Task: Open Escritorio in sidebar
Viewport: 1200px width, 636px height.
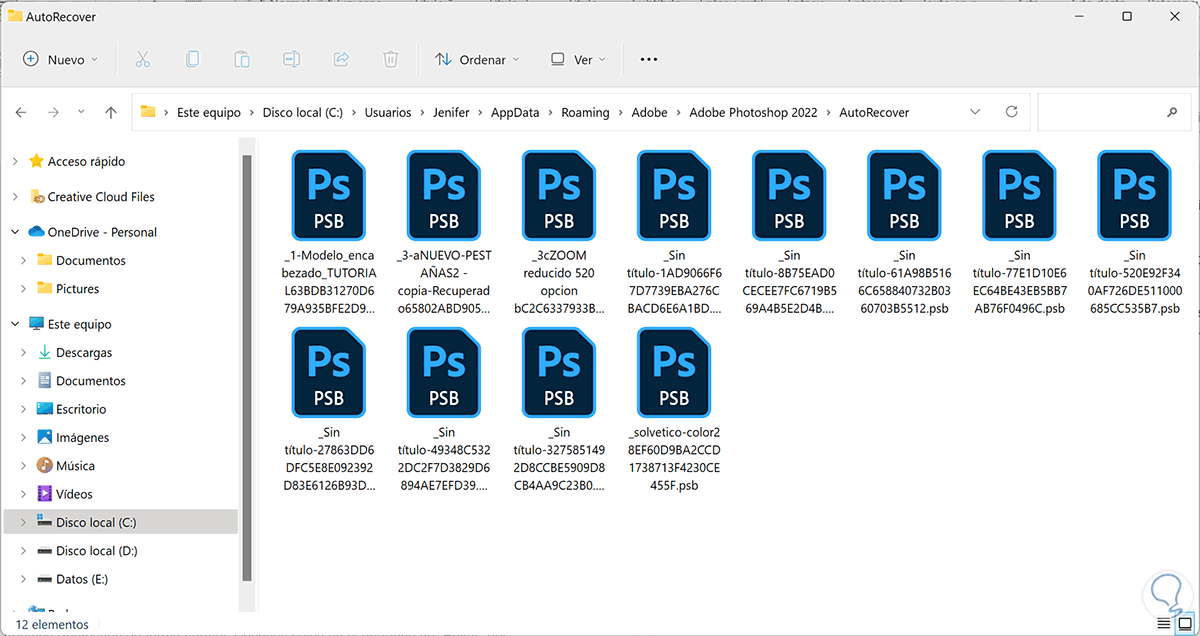Action: click(81, 409)
